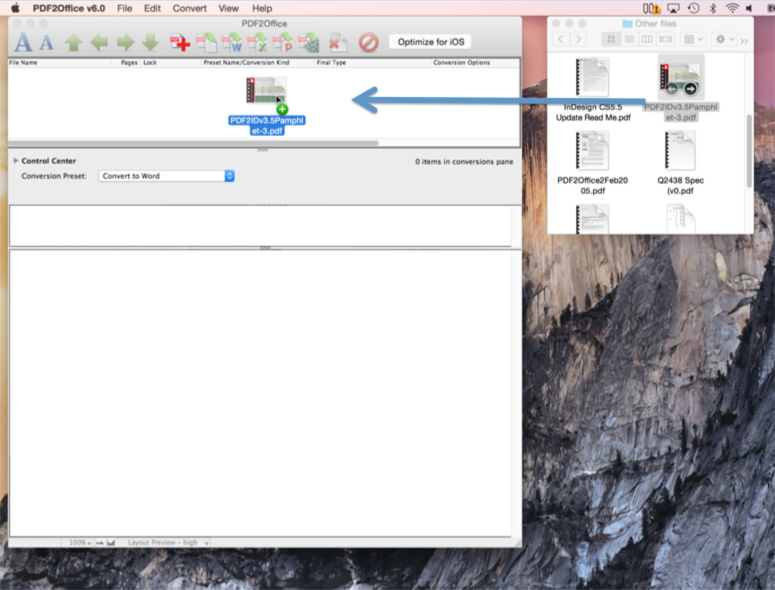Click the dragged PDF2IDv3.5Pamphlet-3.pdf icon in conversions pane
Image resolution: width=775 pixels, height=590 pixels.
[267, 92]
